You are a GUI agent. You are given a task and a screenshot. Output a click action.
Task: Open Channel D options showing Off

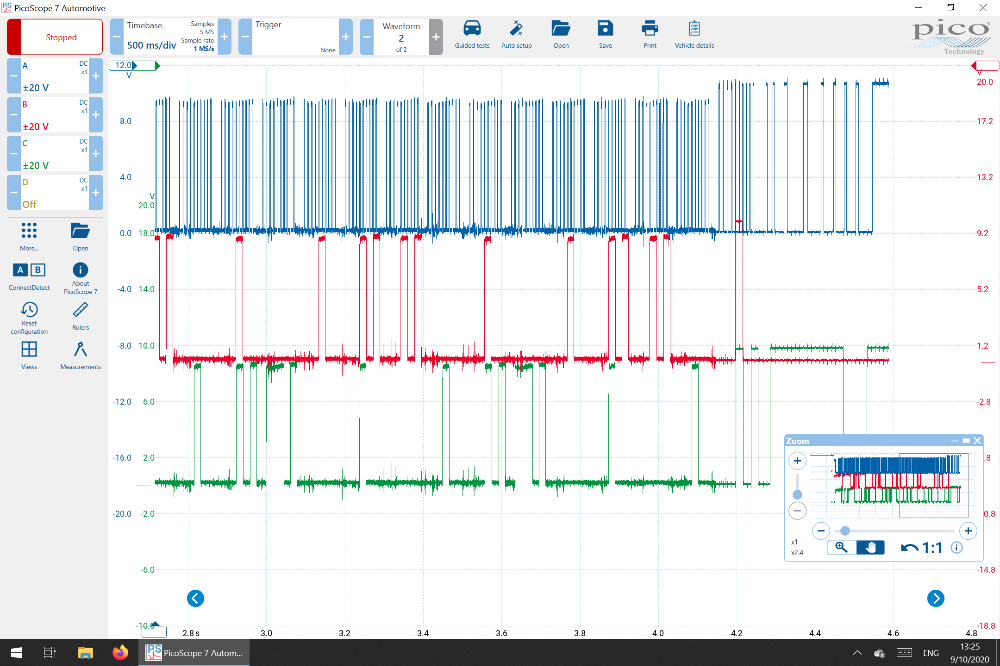coord(54,191)
